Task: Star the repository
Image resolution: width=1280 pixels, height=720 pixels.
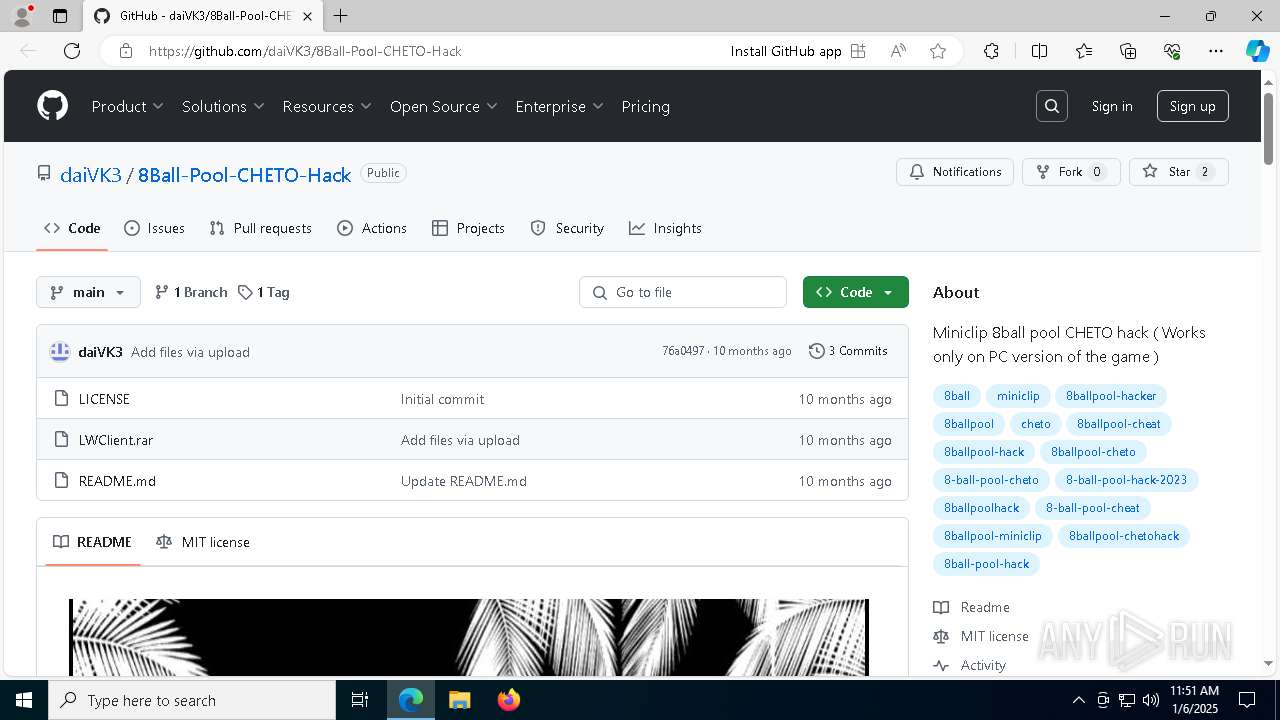Action: 1178,172
